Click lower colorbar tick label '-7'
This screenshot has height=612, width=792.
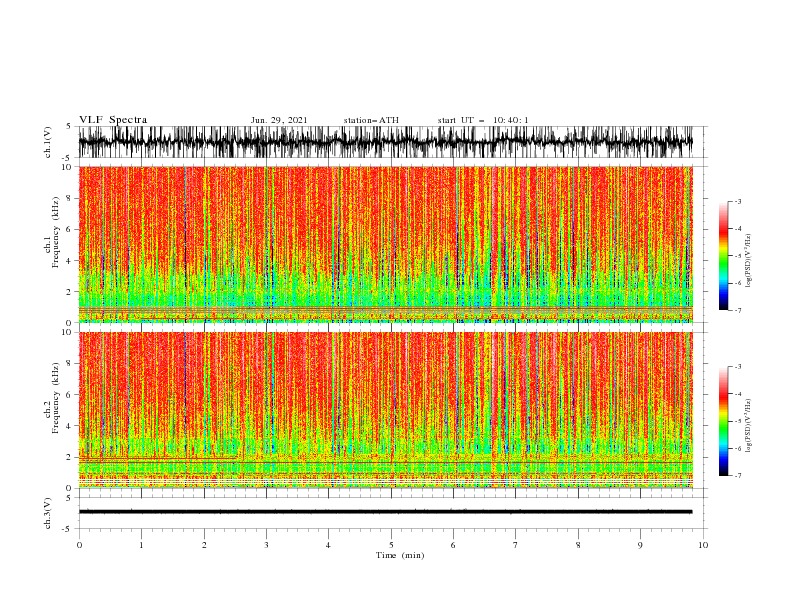click(x=737, y=475)
